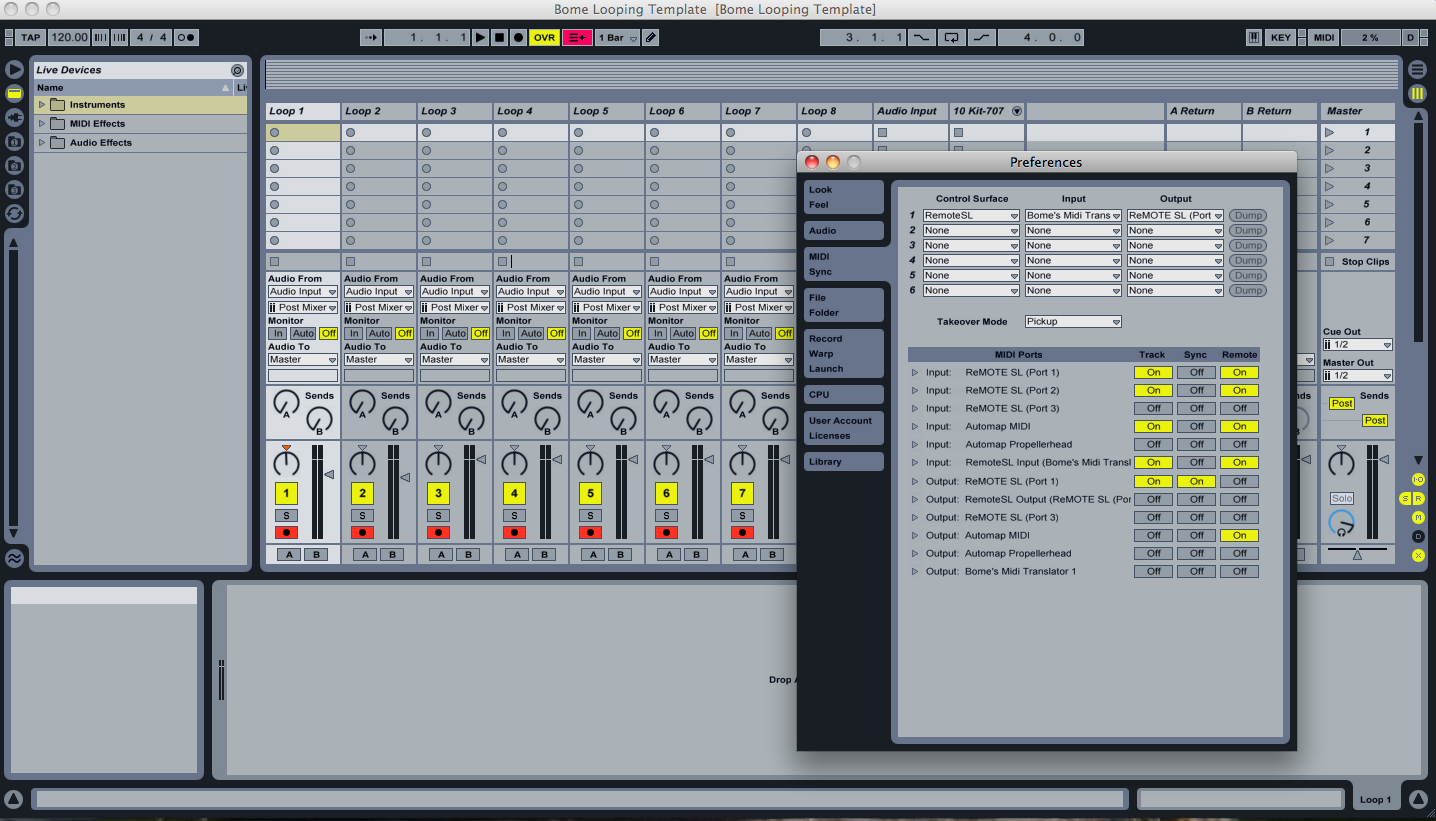Image resolution: width=1436 pixels, height=821 pixels.
Task: Click the Master crossfader slider
Action: coord(1357,552)
